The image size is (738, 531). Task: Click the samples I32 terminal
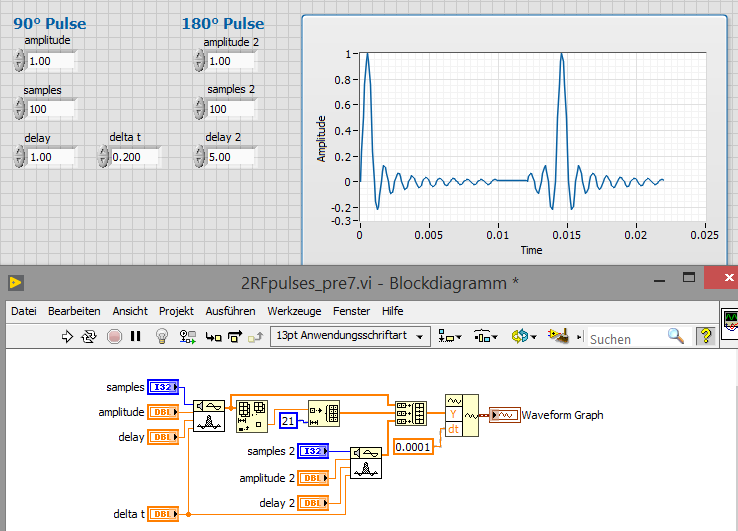coord(163,387)
